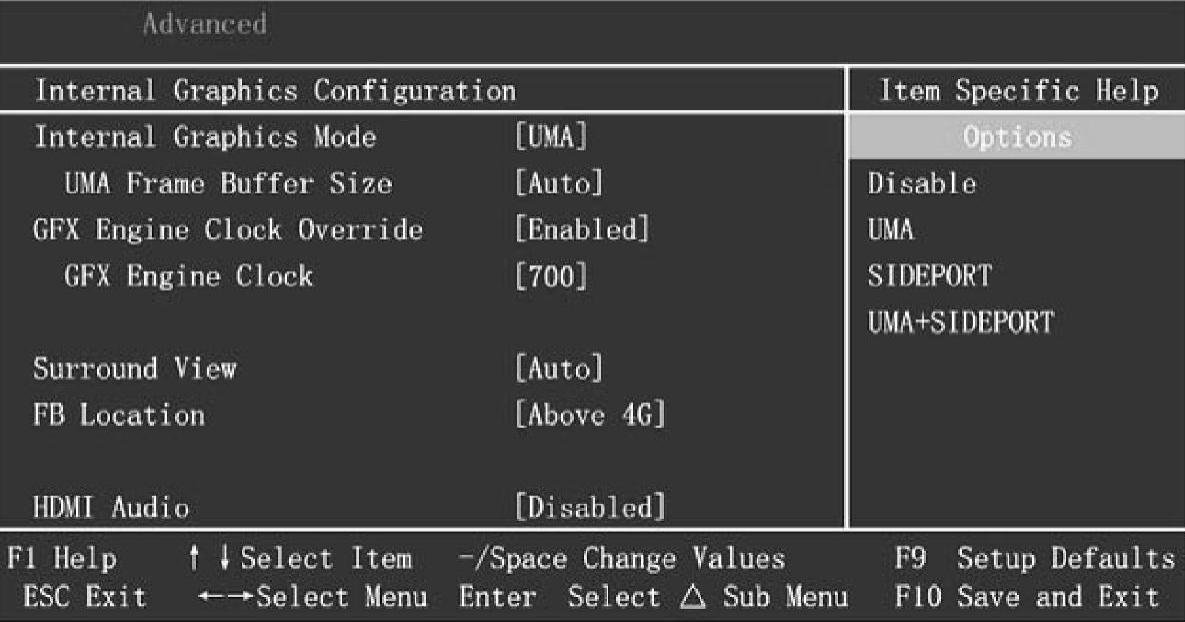Select the Advanced menu tab

point(204,23)
